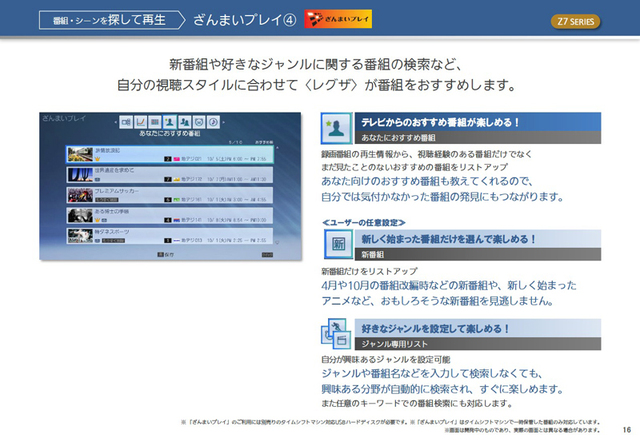The width and height of the screenshot is (640, 442).
Task: Click the 5/10 list counter
Action: click(x=236, y=142)
